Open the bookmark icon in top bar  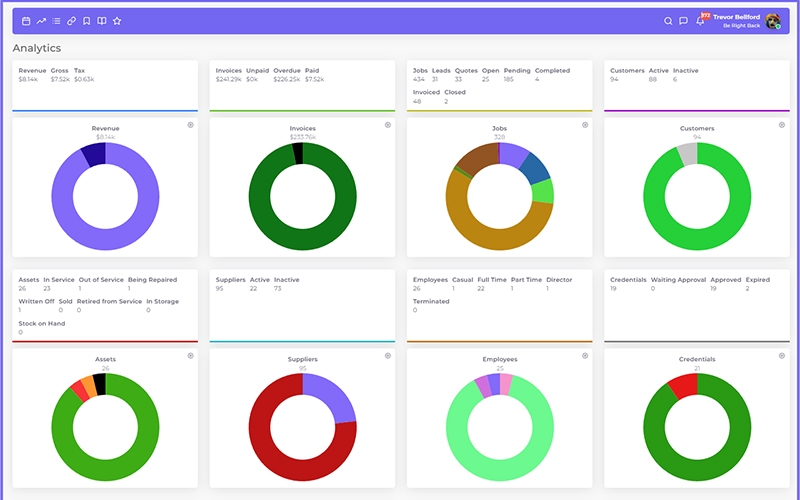click(x=87, y=21)
